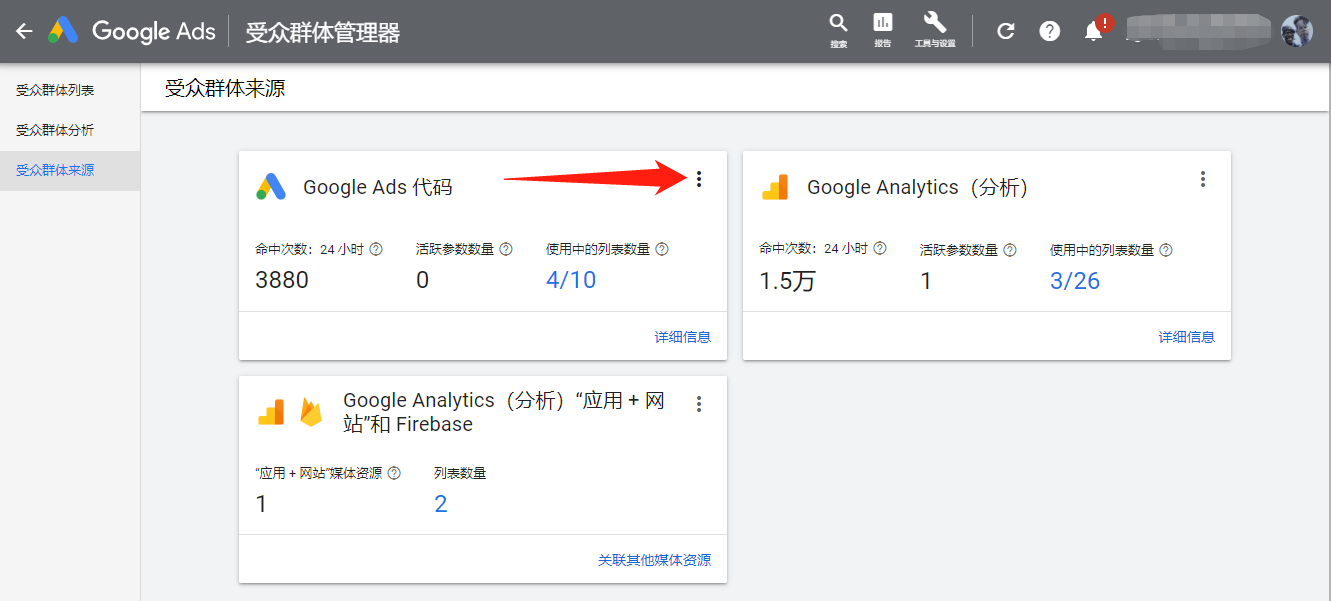Click the 4/10 list count link

[570, 280]
